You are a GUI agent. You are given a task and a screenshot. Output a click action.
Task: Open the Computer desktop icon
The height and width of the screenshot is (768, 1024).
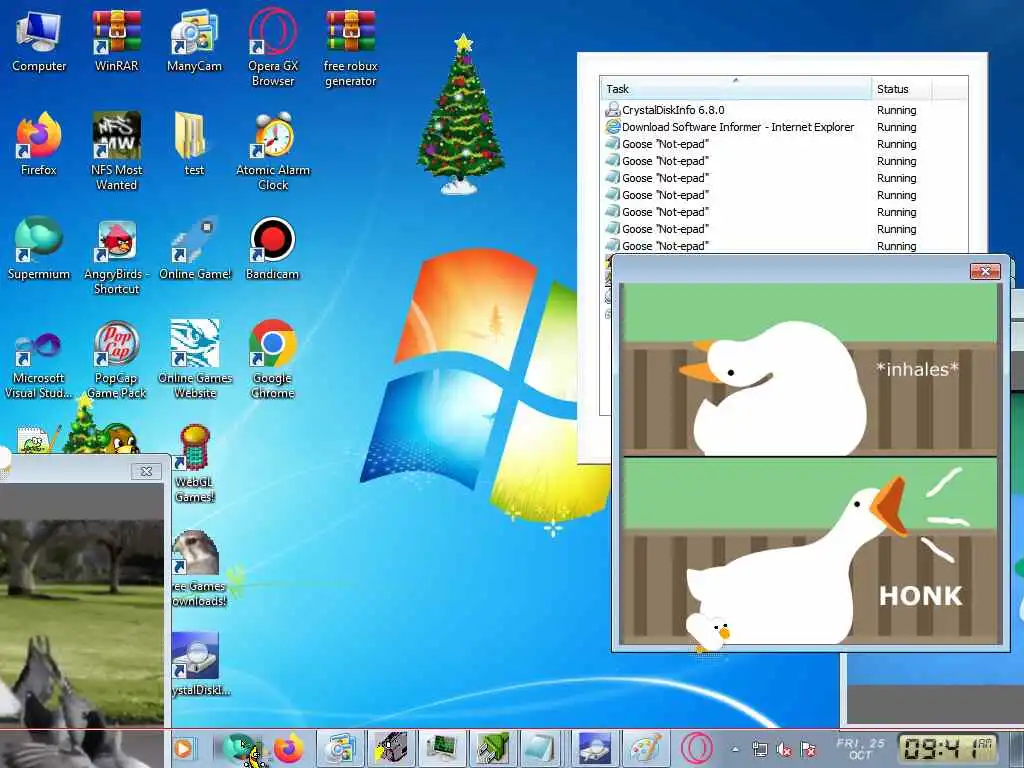(39, 42)
